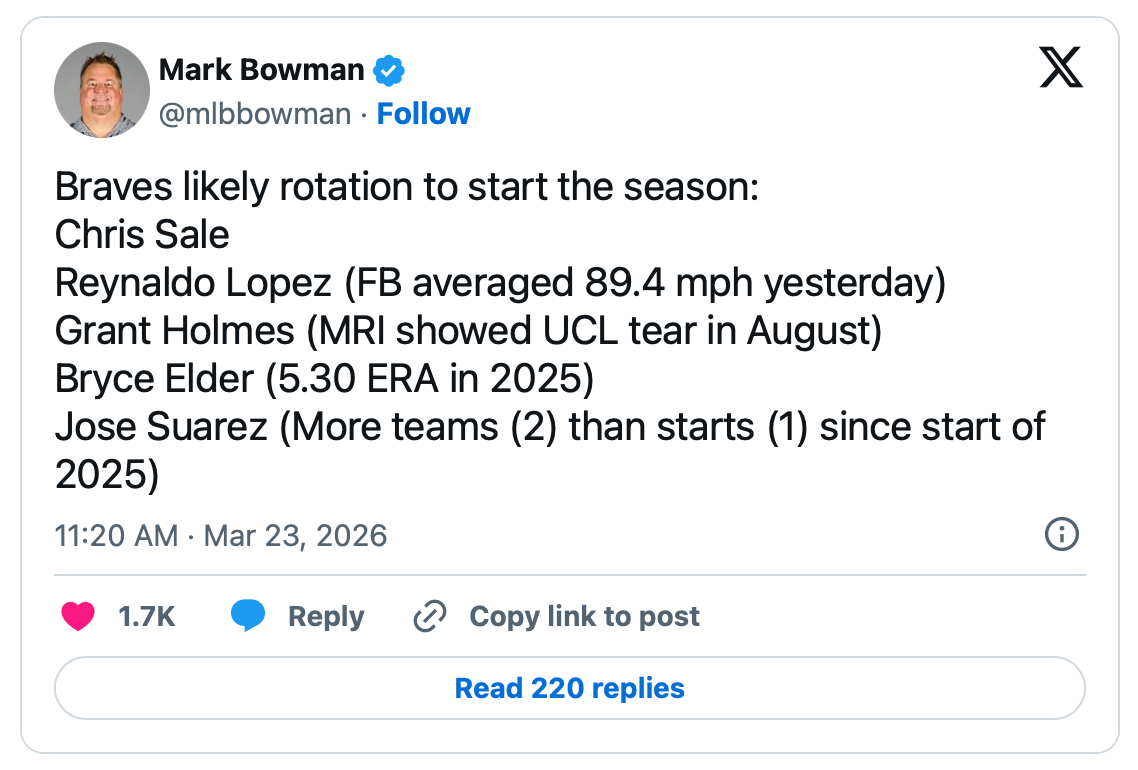Like the post with the heart icon
This screenshot has height=770, width=1138.
pos(78,616)
